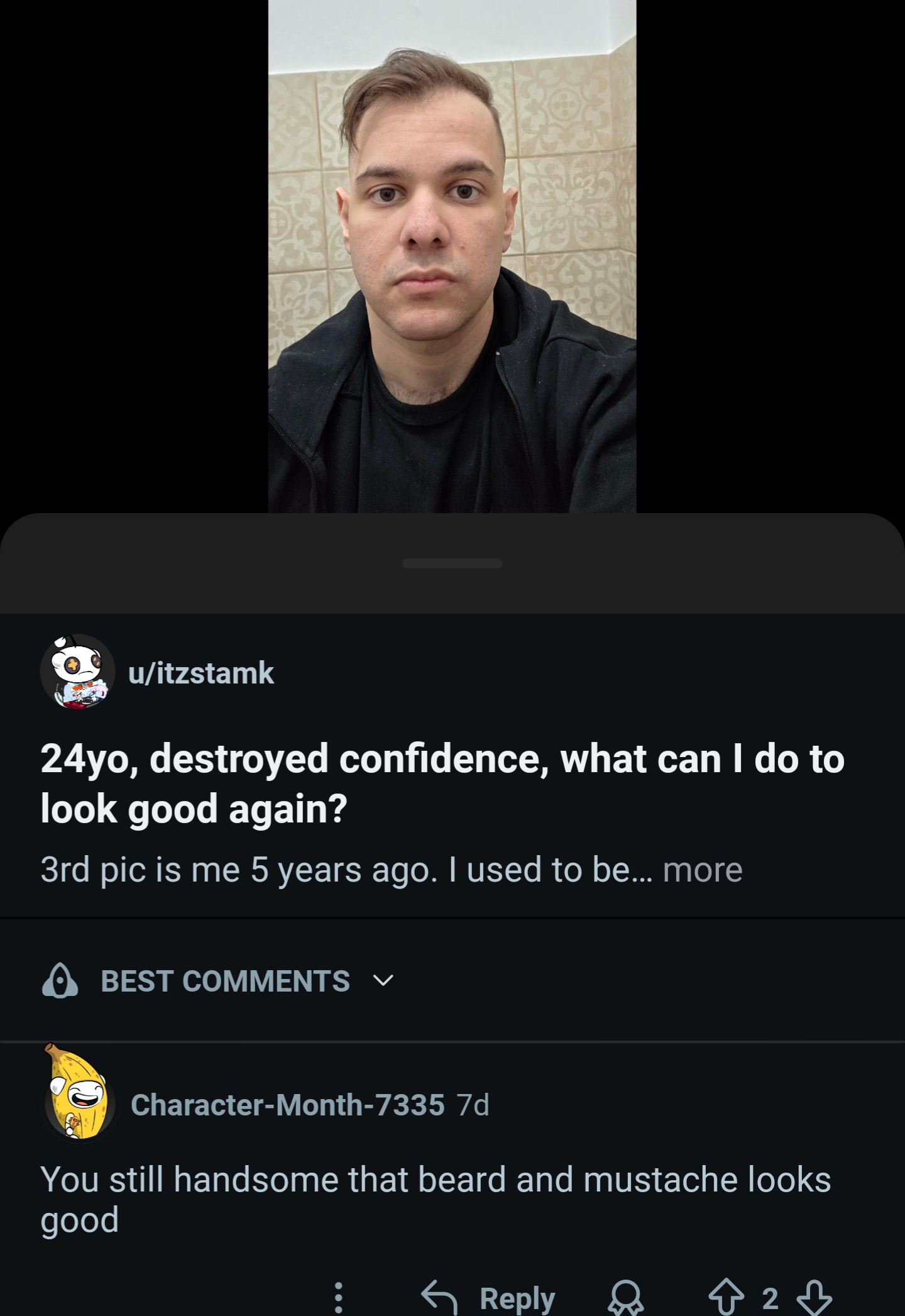Downvote the comment by Character-Month-7335
Screen dimensions: 905x1316
pos(816,1298)
